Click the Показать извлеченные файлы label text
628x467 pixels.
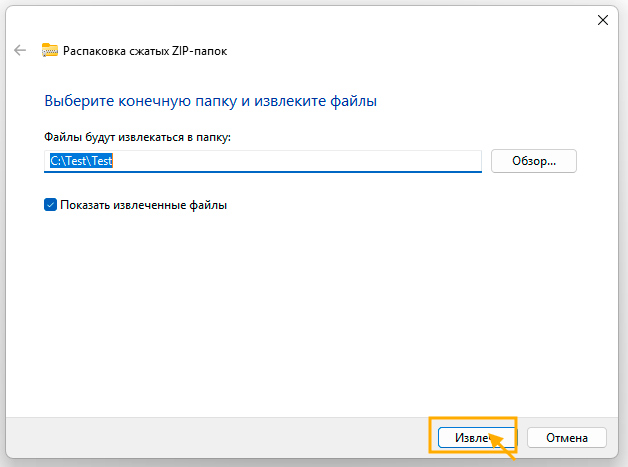[x=143, y=205]
